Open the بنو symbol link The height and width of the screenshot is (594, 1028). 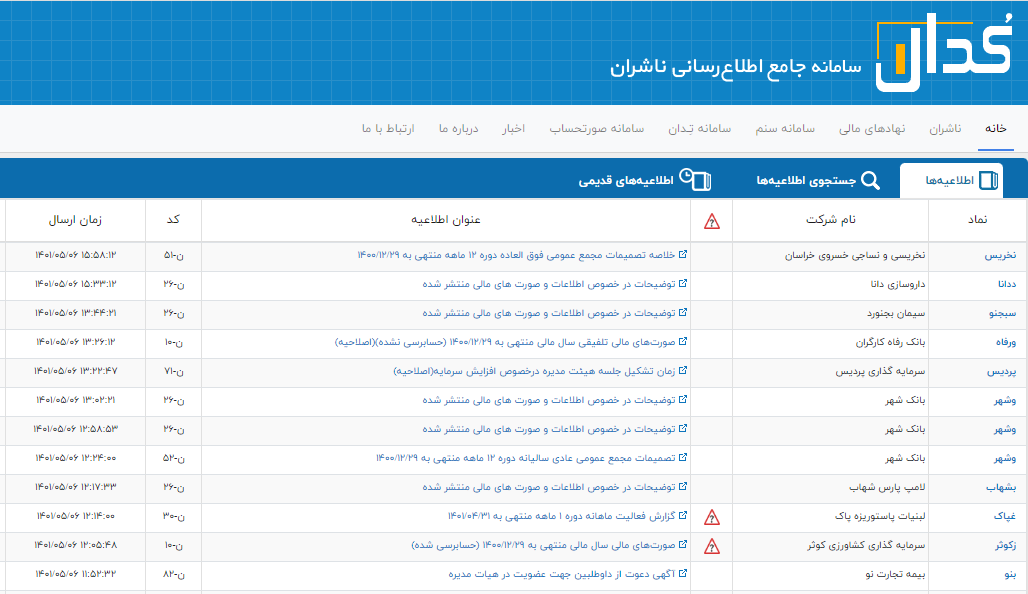(x=1010, y=574)
